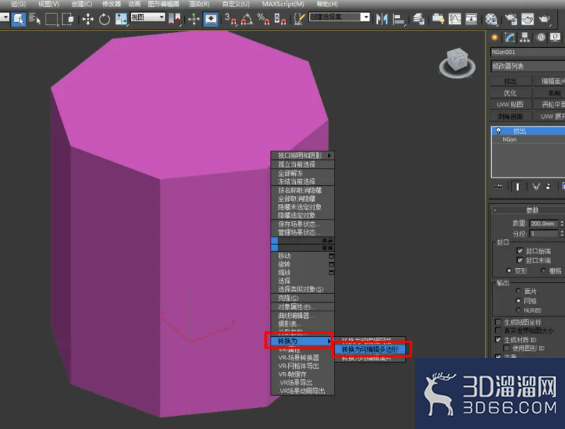Toggle the 封口始端 checkbox

520,251
